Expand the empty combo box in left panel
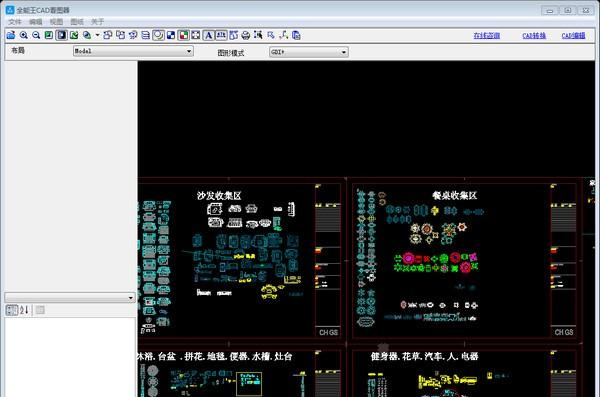Viewport: 600px width, 397px height. (x=70, y=297)
